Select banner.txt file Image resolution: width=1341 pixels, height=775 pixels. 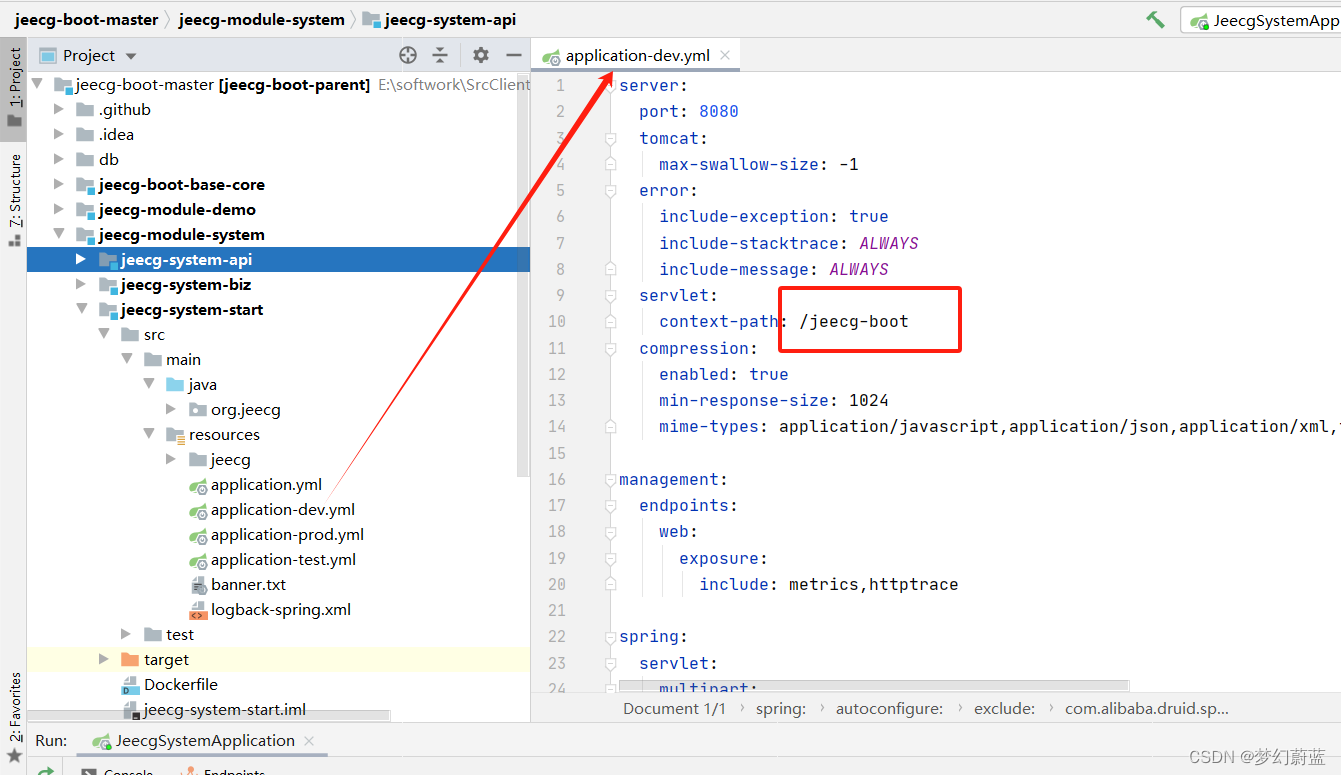tap(248, 584)
